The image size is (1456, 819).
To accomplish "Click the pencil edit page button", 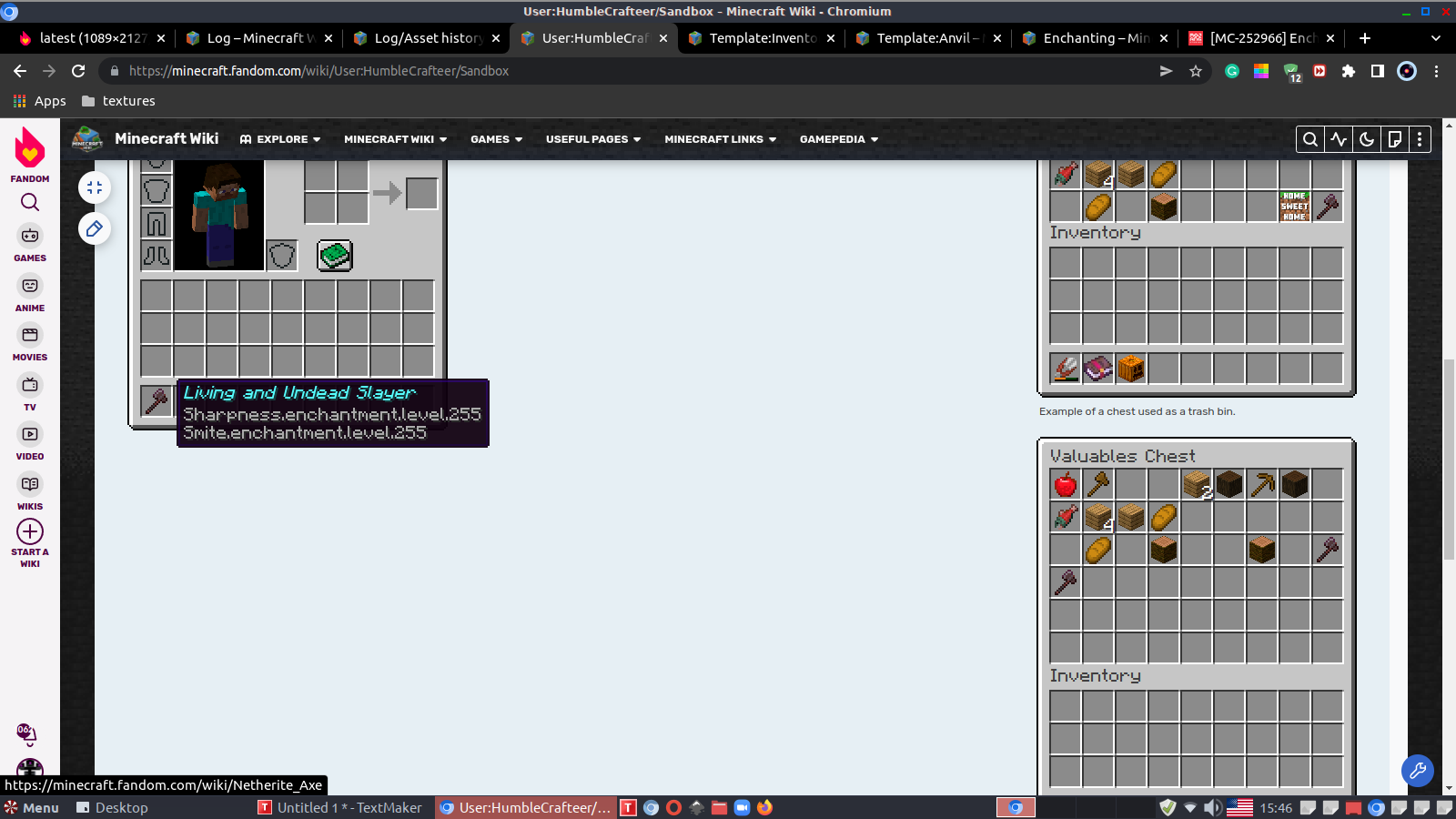I will click(95, 228).
